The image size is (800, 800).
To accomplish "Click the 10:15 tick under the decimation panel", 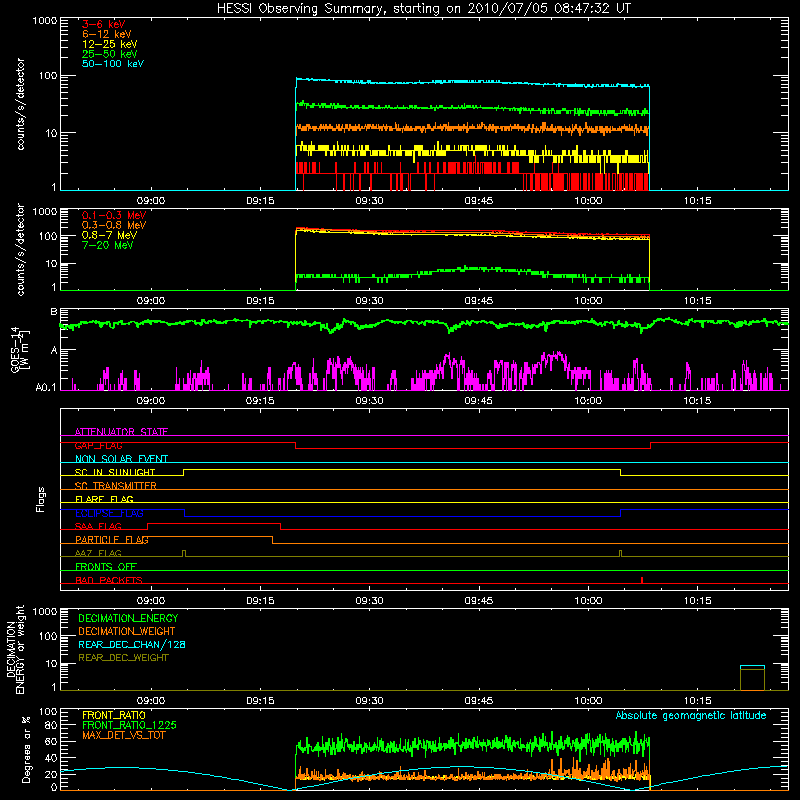I will coord(697,701).
